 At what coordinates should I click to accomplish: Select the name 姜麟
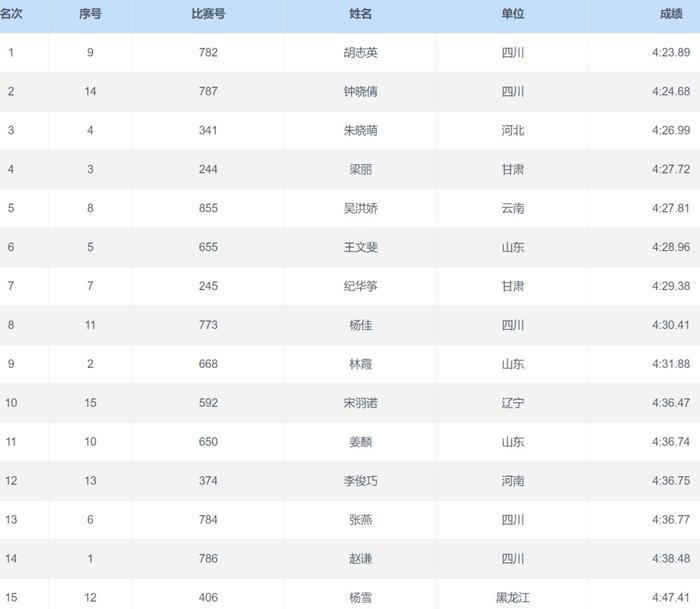(x=360, y=442)
